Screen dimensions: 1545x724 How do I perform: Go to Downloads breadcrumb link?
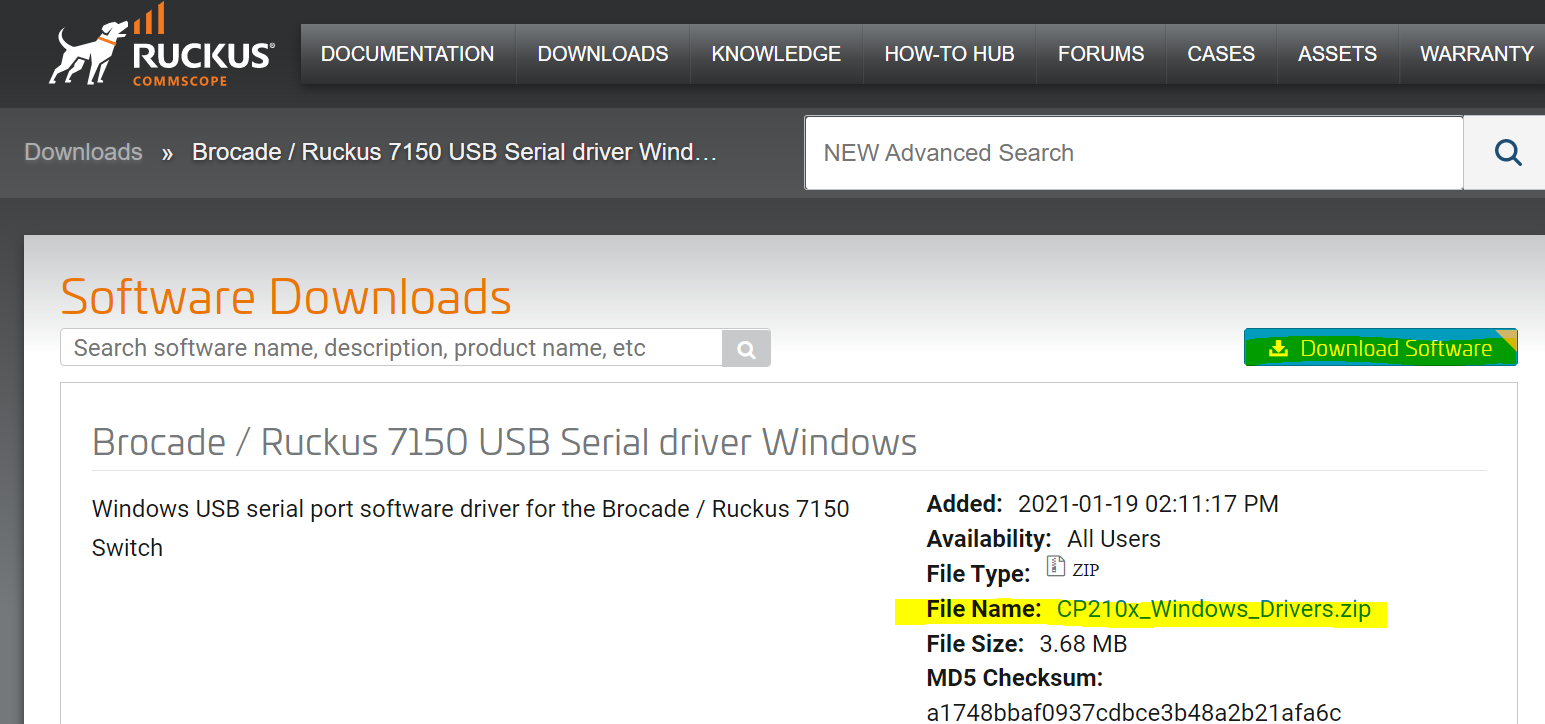coord(84,152)
